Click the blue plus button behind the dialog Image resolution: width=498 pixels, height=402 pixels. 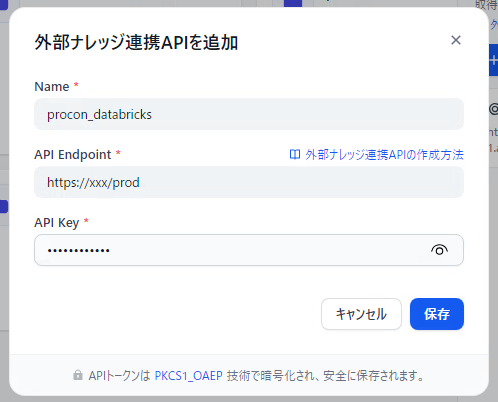(493, 60)
